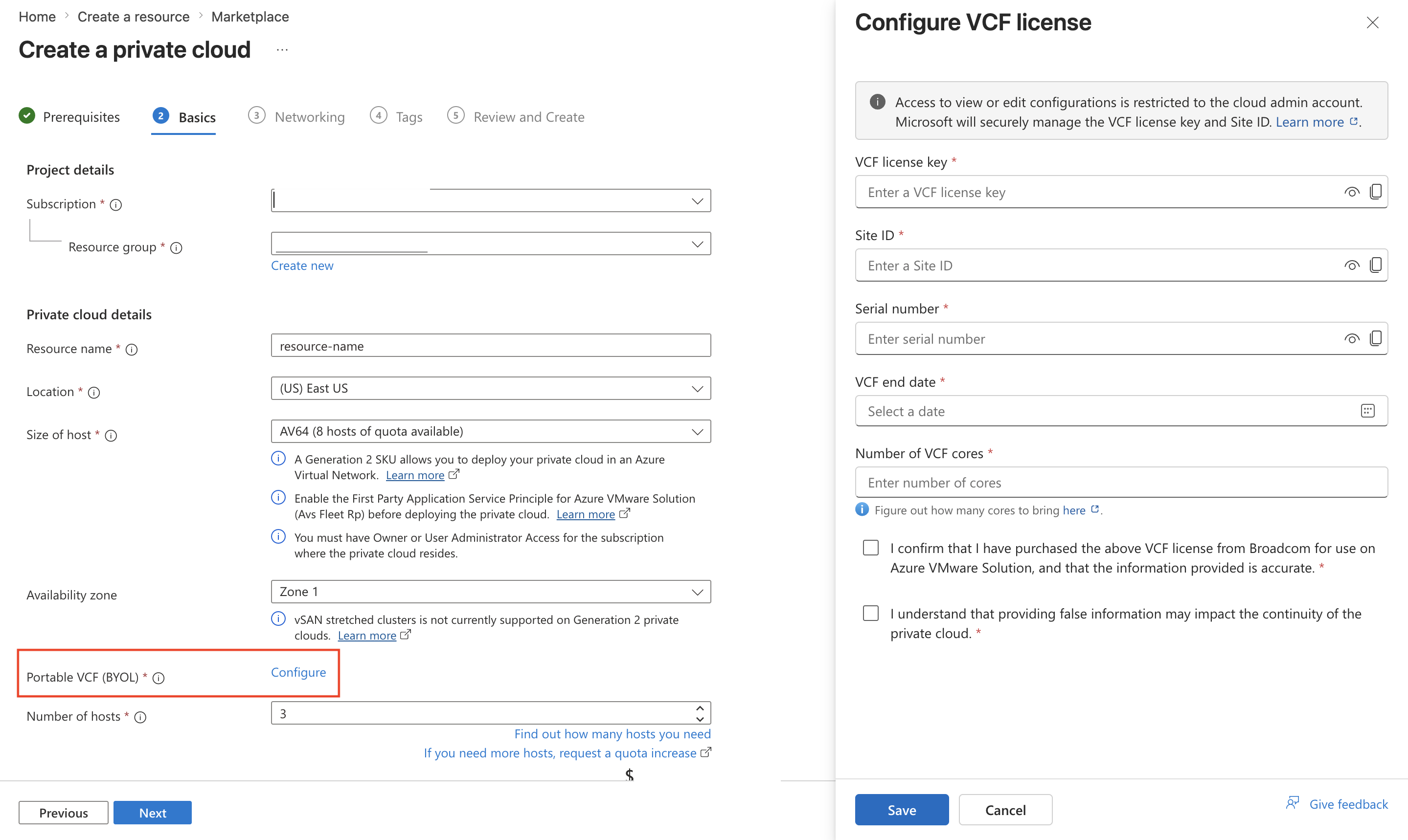
Task: Go to the Networking tab
Action: (x=296, y=116)
